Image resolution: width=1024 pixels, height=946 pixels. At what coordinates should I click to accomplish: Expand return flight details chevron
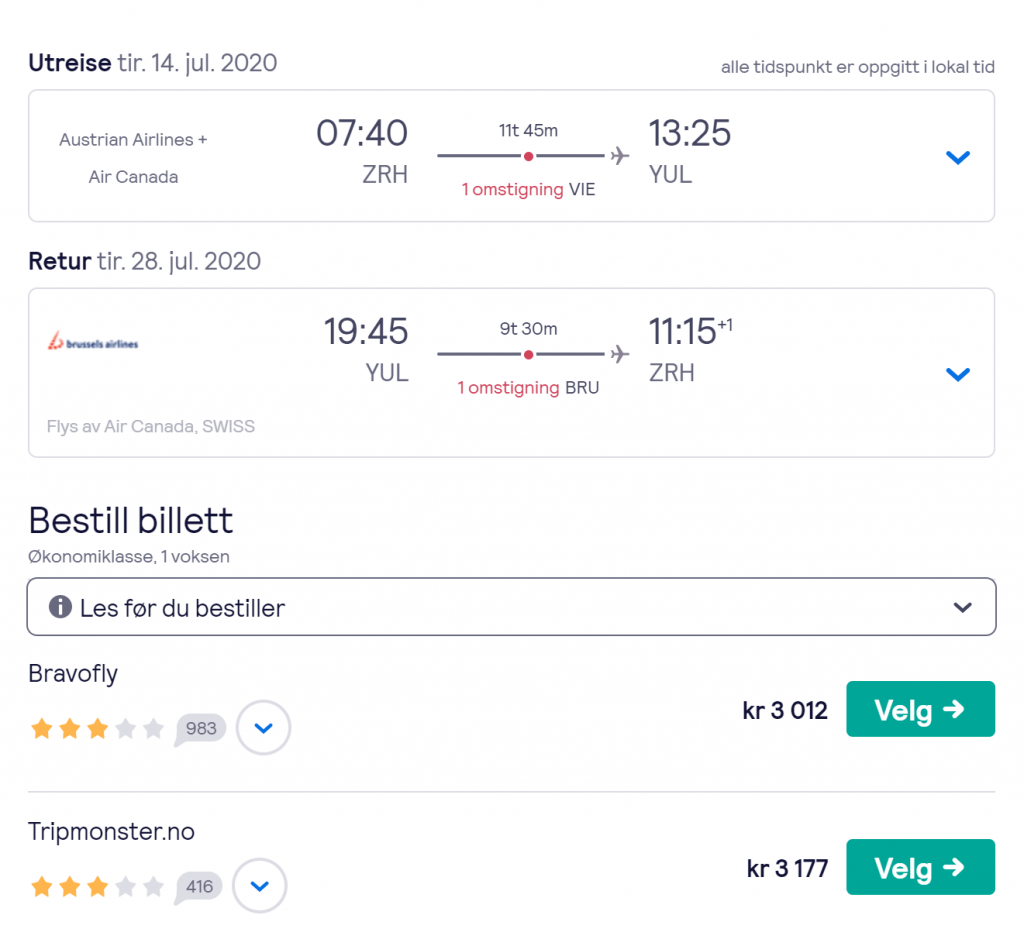pyautogui.click(x=958, y=374)
